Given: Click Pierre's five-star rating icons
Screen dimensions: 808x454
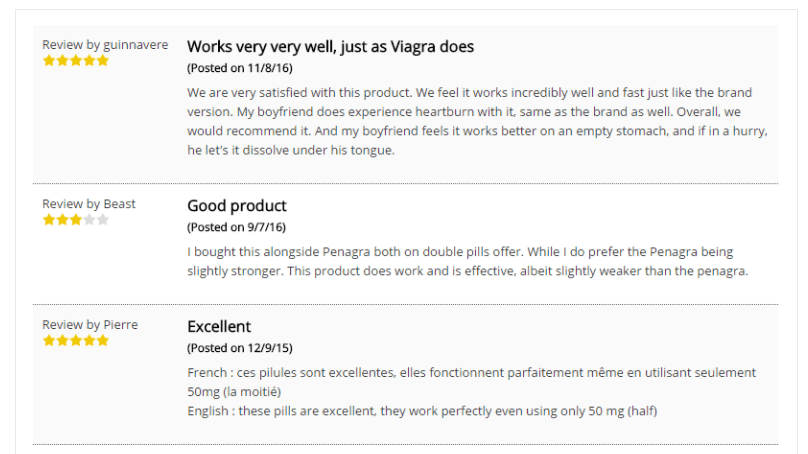Looking at the screenshot, I should coord(76,341).
